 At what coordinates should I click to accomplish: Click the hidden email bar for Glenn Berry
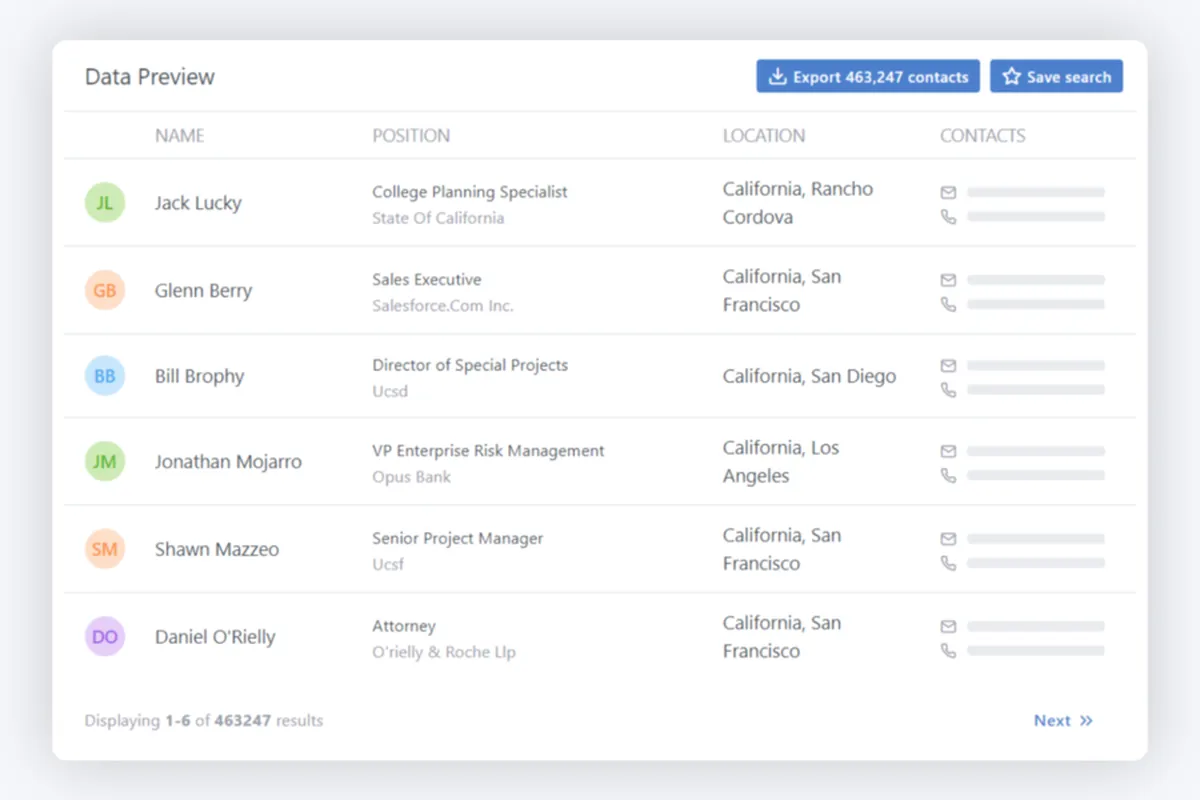pos(1036,280)
